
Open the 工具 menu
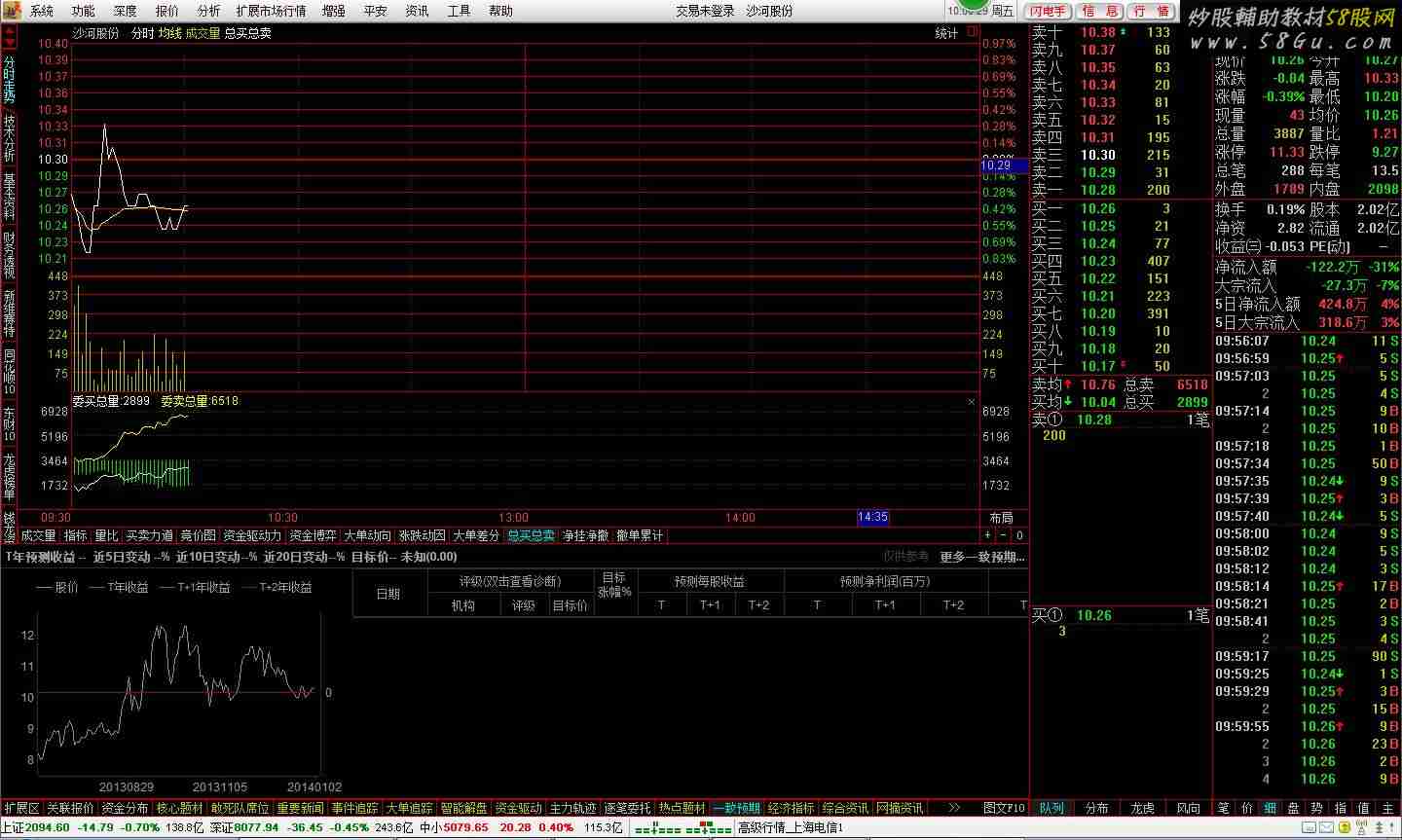coord(460,11)
